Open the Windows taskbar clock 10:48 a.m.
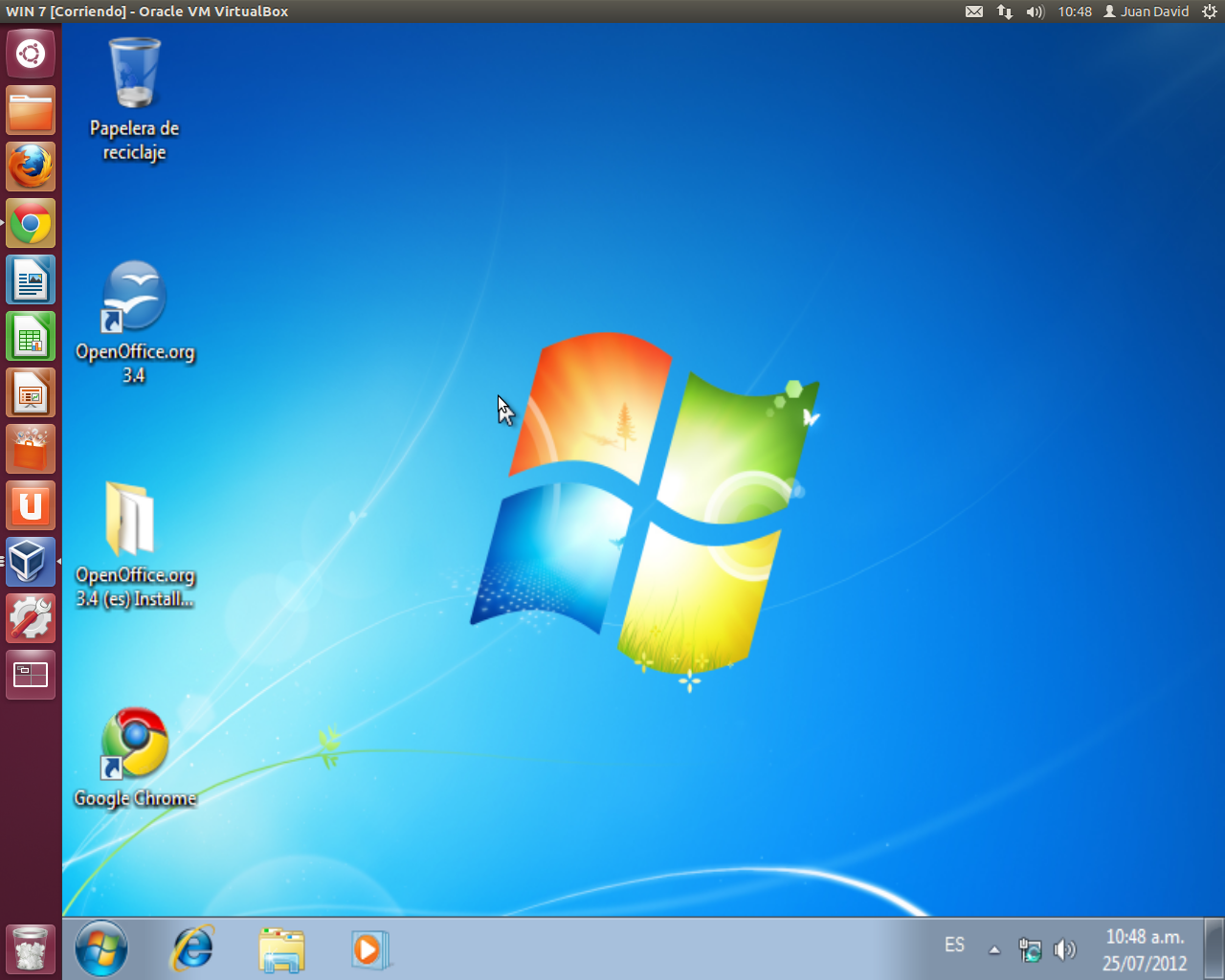Viewport: 1225px width, 980px height. (1145, 950)
